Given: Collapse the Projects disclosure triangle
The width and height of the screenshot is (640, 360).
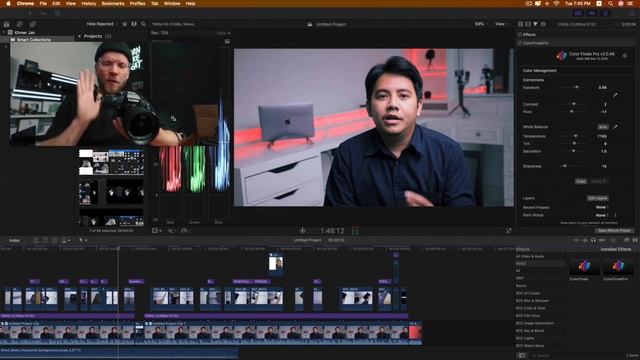Looking at the screenshot, I should coord(80,36).
